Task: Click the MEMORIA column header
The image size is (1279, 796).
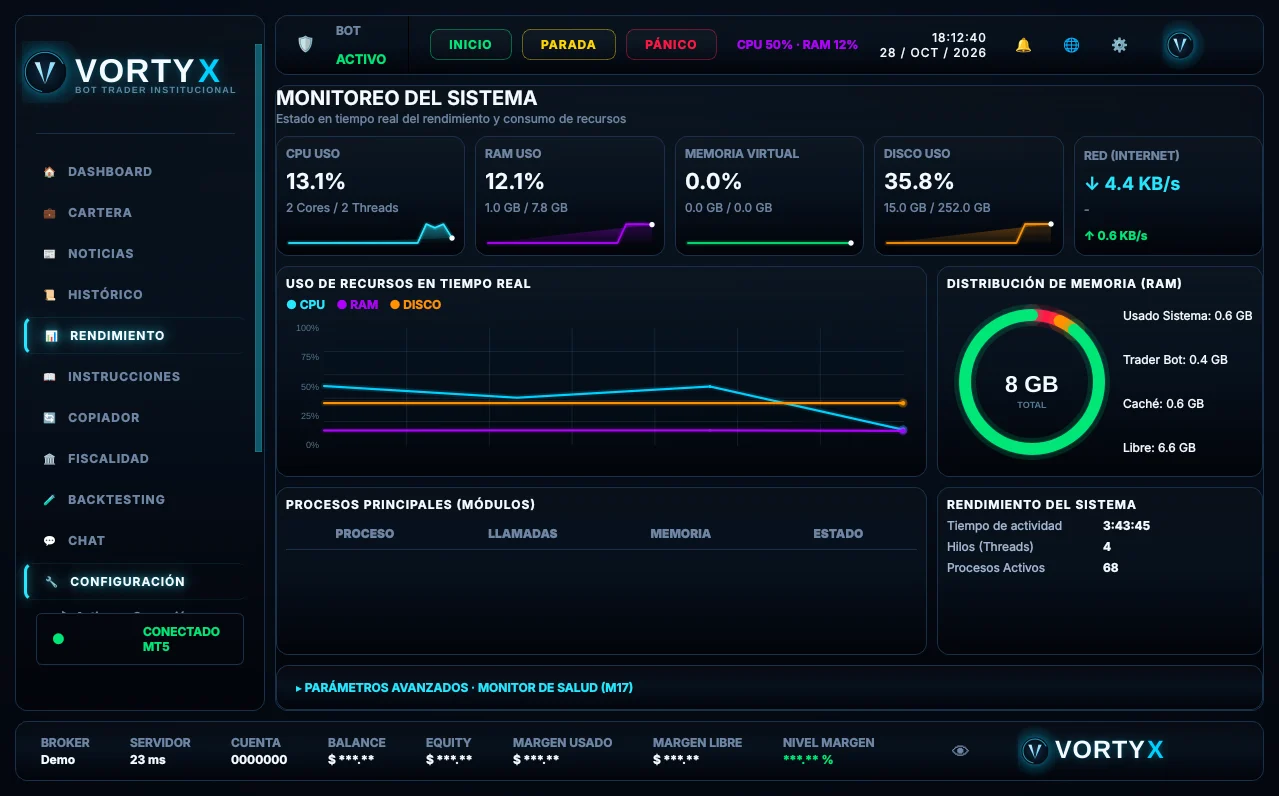Action: tap(680, 534)
